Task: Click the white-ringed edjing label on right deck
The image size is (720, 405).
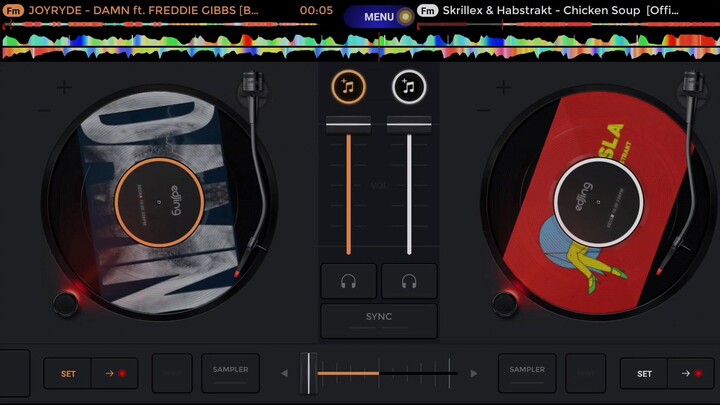Action: tap(598, 202)
